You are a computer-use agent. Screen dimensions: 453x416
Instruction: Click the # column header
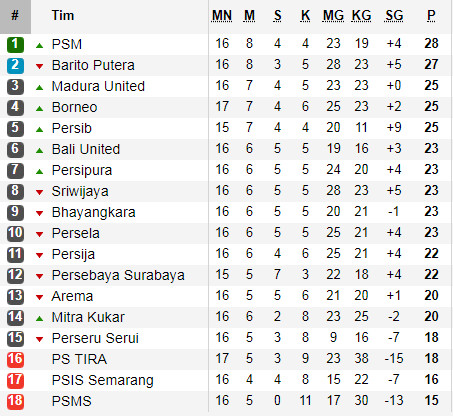[15, 16]
